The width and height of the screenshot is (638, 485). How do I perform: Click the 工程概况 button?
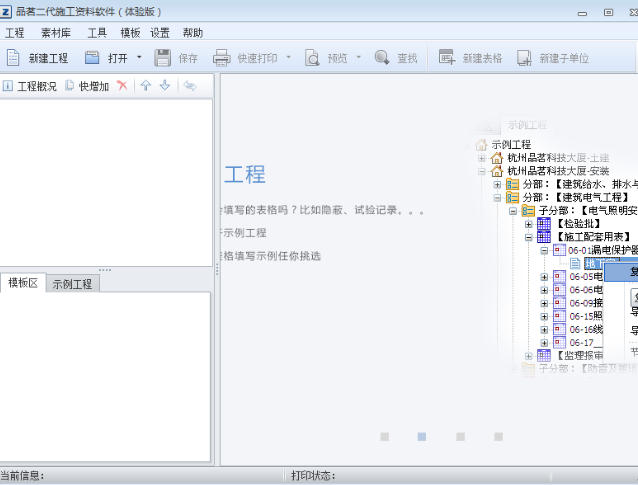tap(30, 86)
